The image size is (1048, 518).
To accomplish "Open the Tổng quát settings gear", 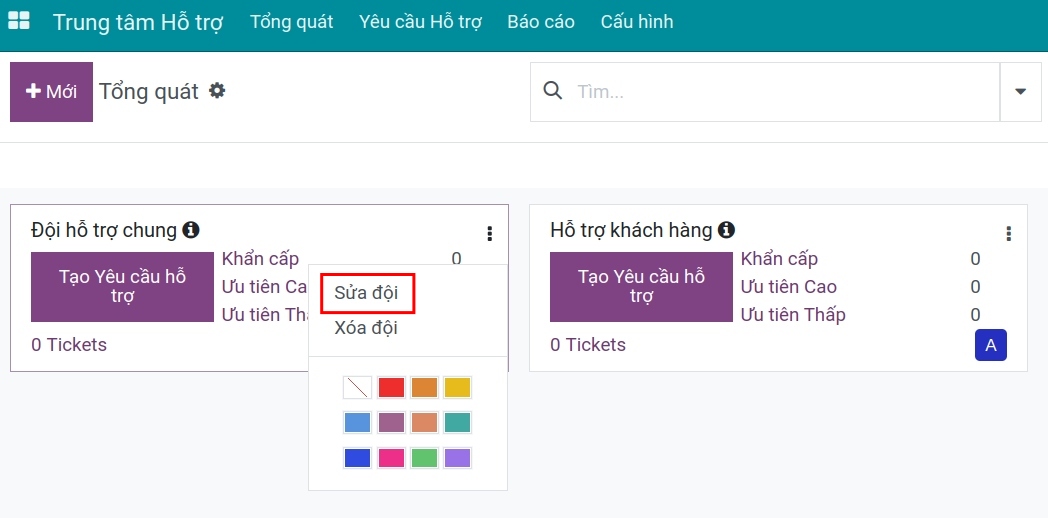I will pyautogui.click(x=217, y=90).
